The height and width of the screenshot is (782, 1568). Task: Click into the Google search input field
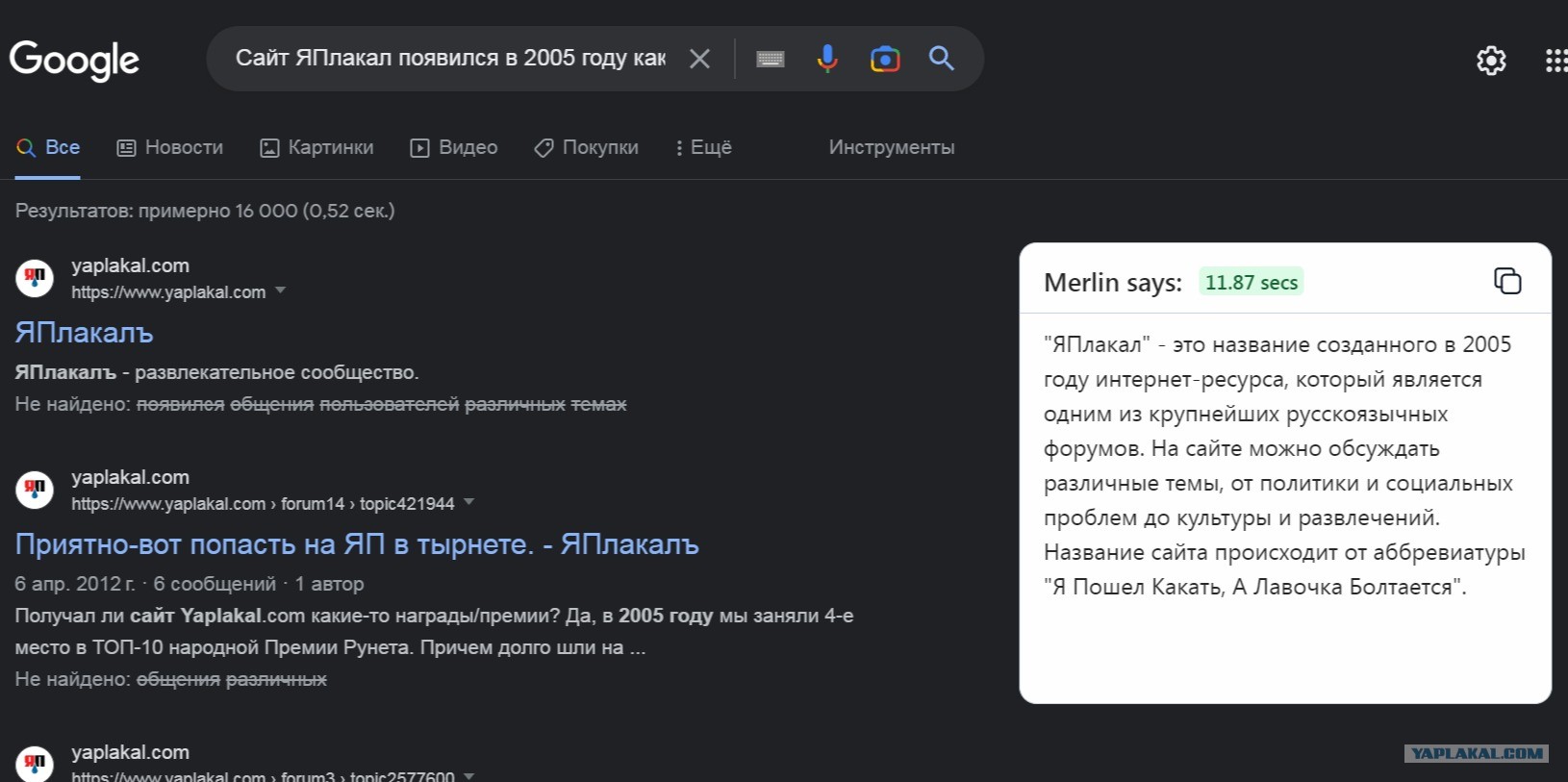pos(450,59)
